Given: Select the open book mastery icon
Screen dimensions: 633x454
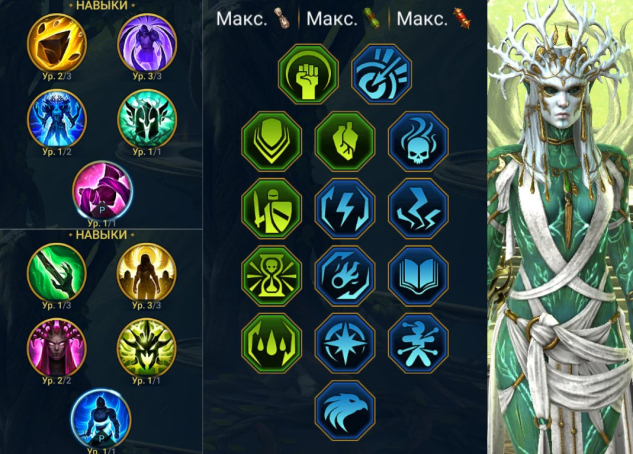Looking at the screenshot, I should click(418, 276).
